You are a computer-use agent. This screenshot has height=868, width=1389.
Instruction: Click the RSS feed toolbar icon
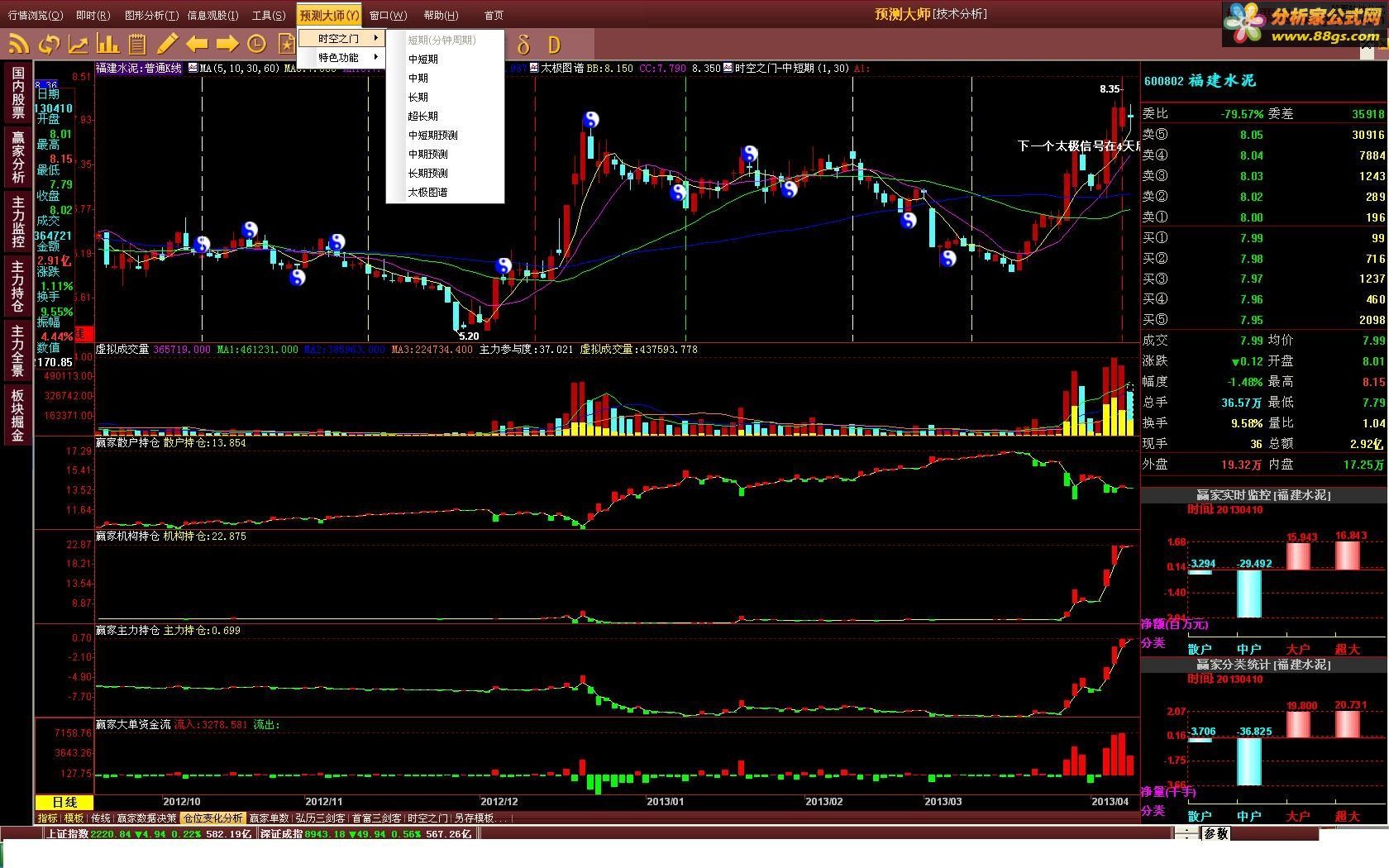tap(18, 44)
